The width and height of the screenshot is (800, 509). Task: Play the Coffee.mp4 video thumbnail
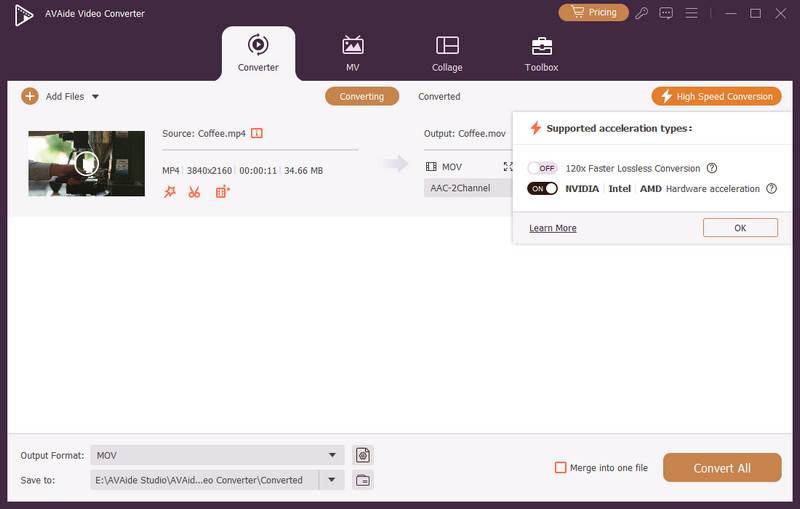pos(87,163)
